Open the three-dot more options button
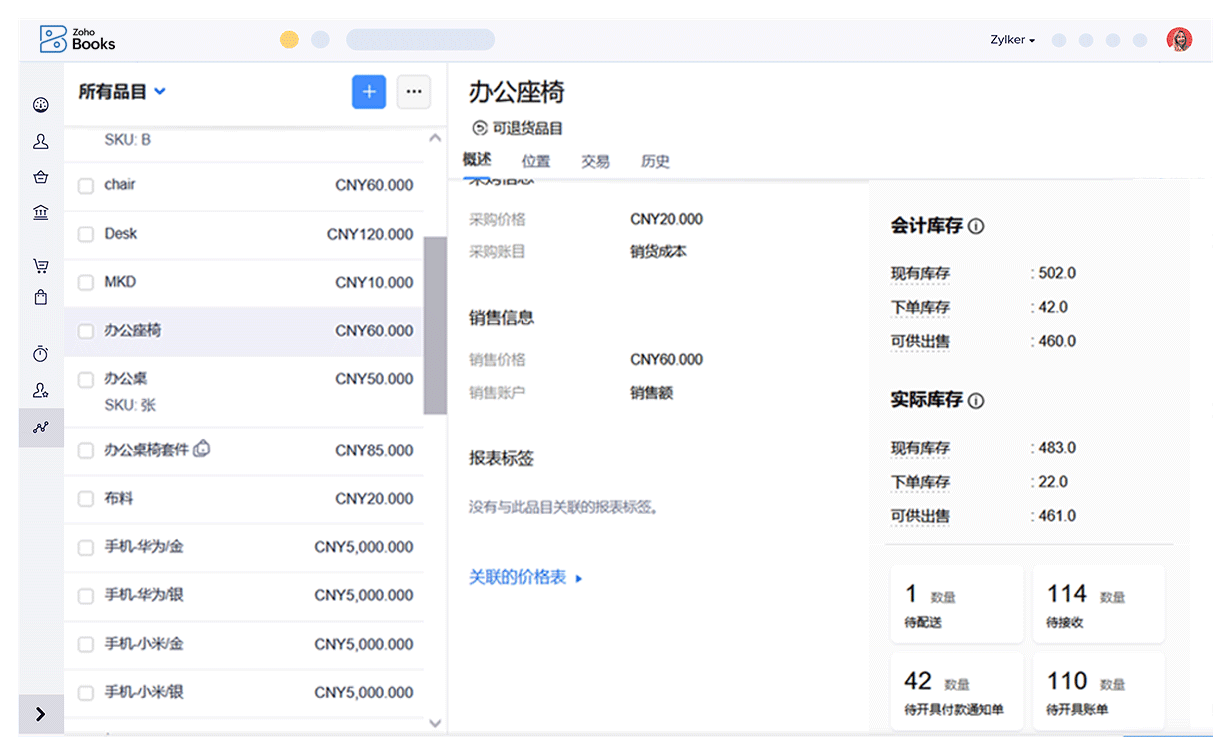 click(414, 92)
